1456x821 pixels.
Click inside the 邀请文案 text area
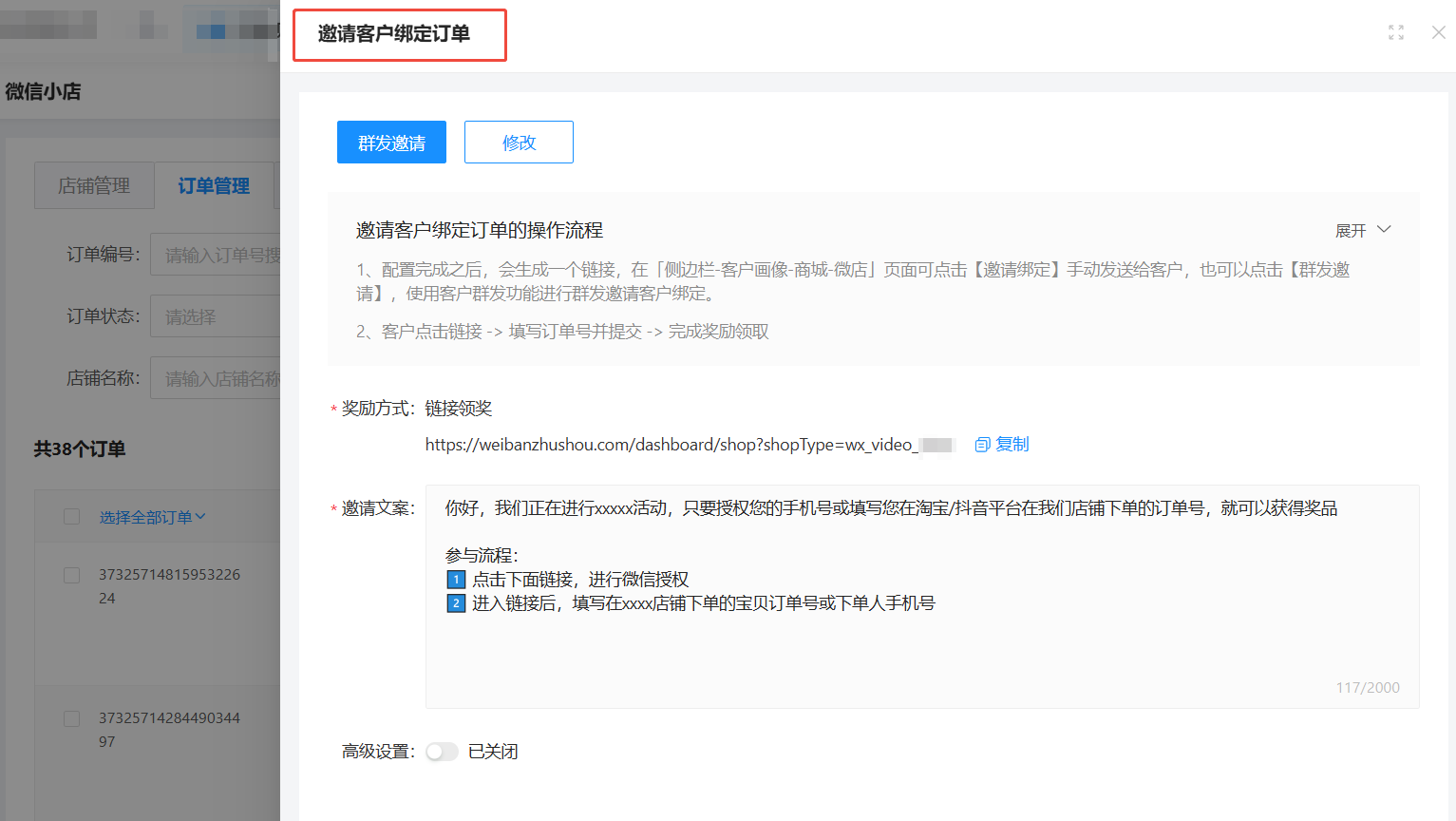[921, 646]
